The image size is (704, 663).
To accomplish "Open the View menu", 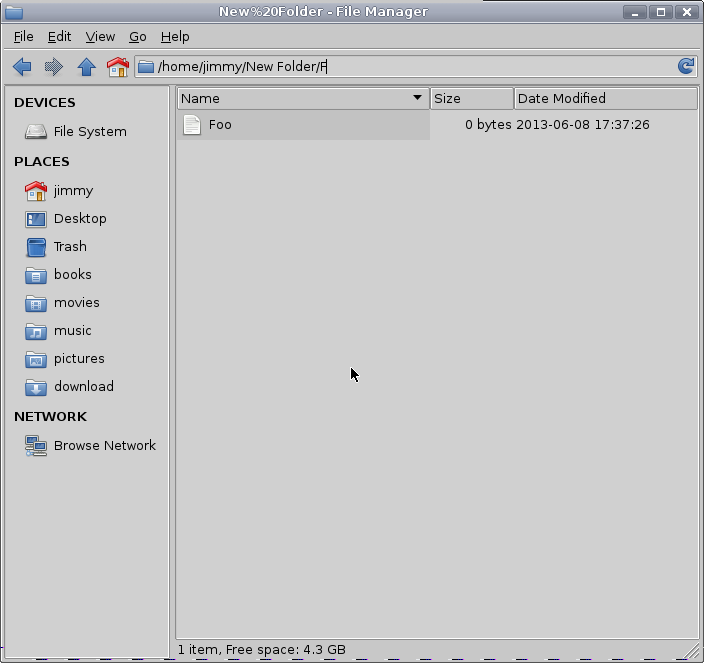I will (100, 36).
